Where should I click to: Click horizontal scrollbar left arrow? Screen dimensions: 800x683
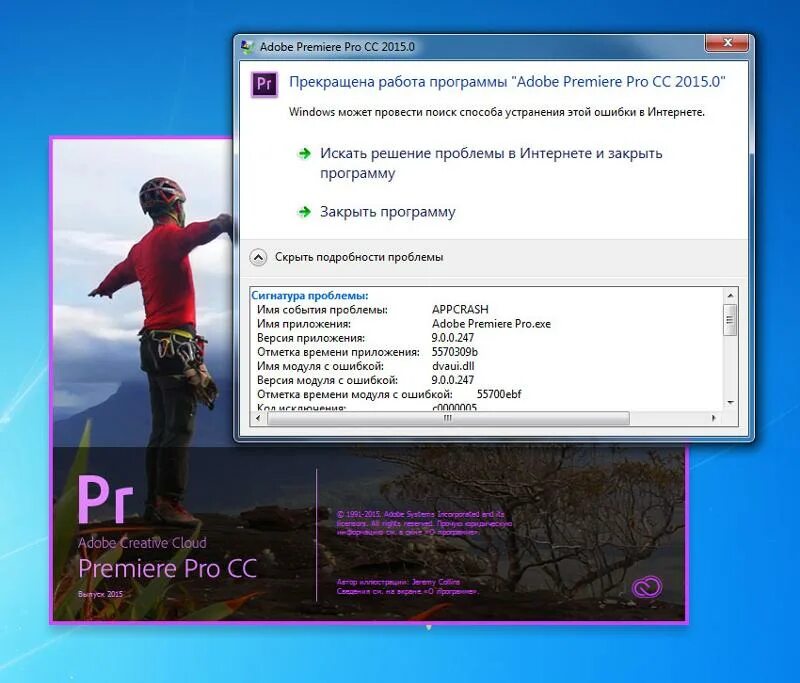[258, 418]
